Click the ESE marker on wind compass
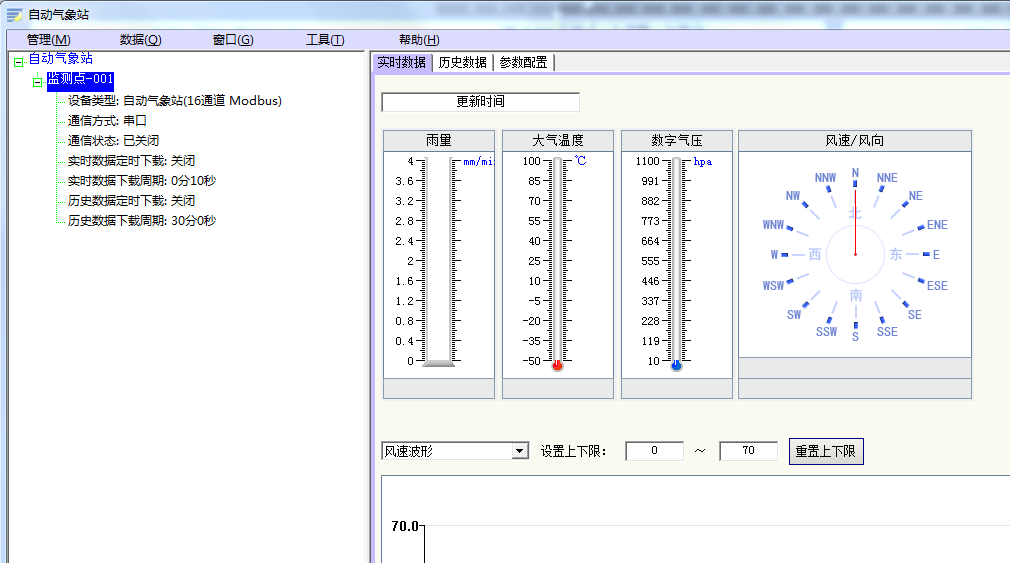Viewport: 1010px width, 563px height. [936, 286]
